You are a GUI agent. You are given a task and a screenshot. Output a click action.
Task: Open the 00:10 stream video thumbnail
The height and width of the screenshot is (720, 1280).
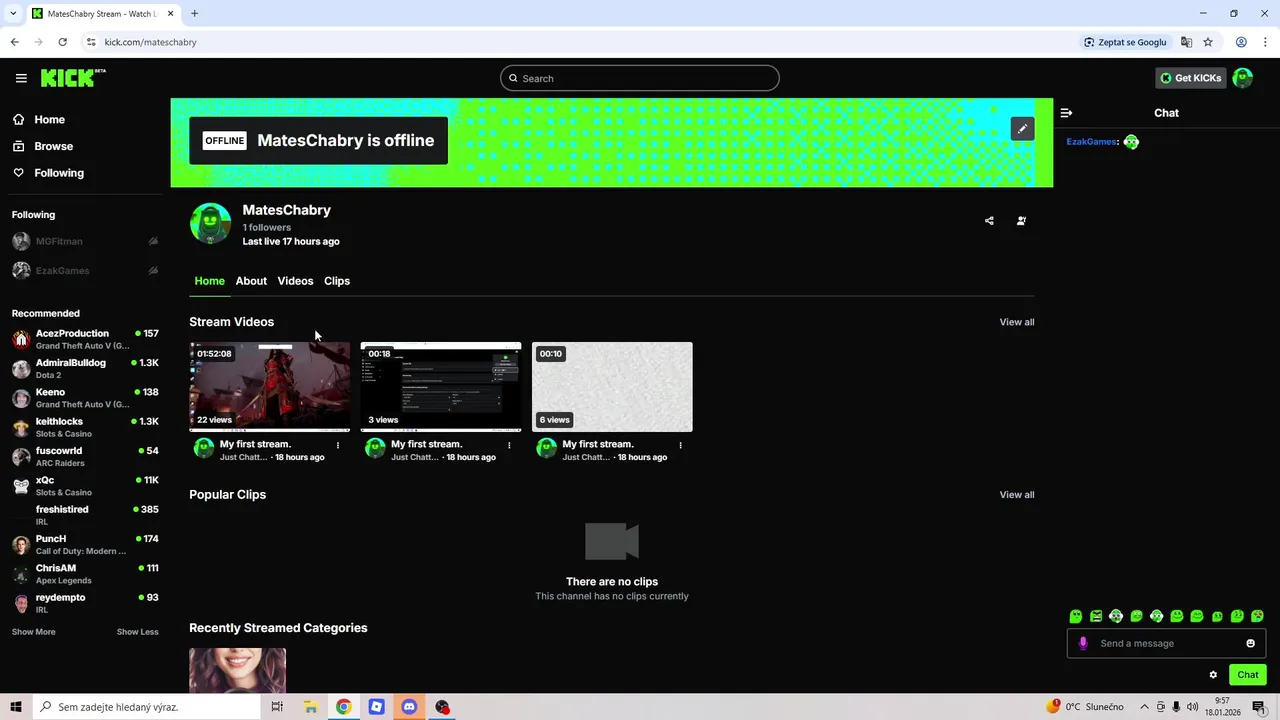(612, 387)
